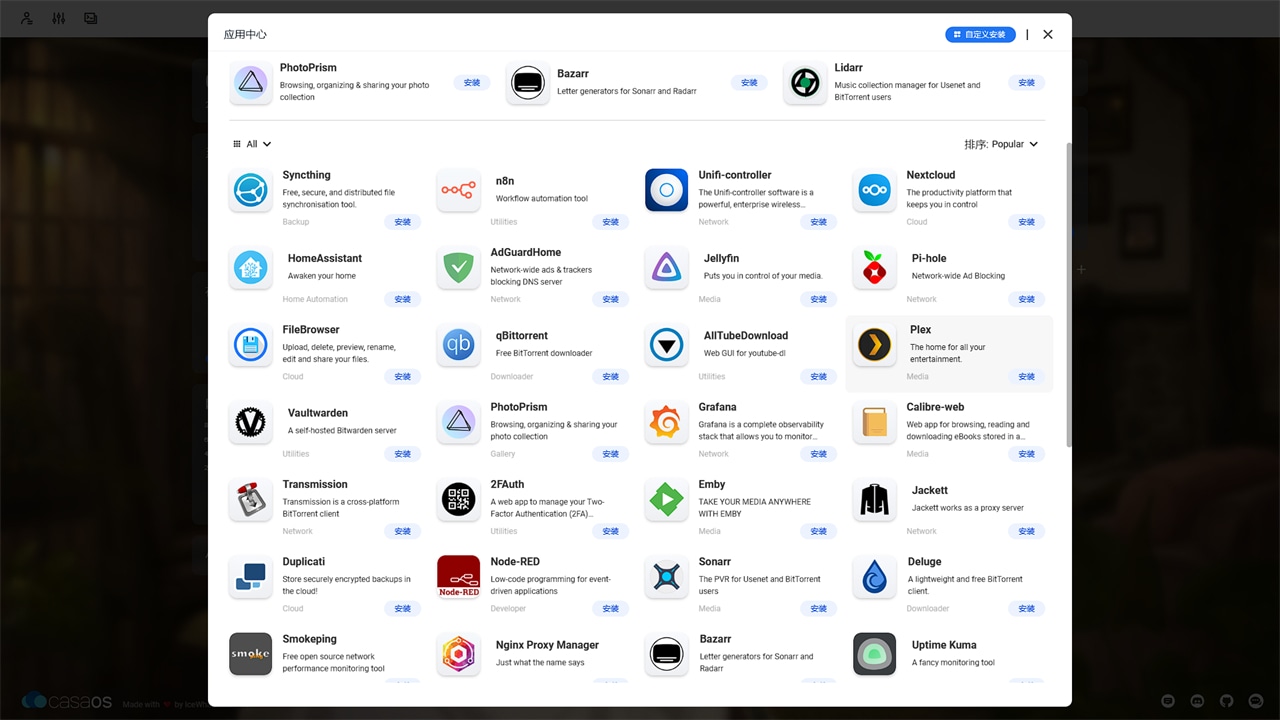Click the Backup label under Syncthing

click(x=296, y=222)
